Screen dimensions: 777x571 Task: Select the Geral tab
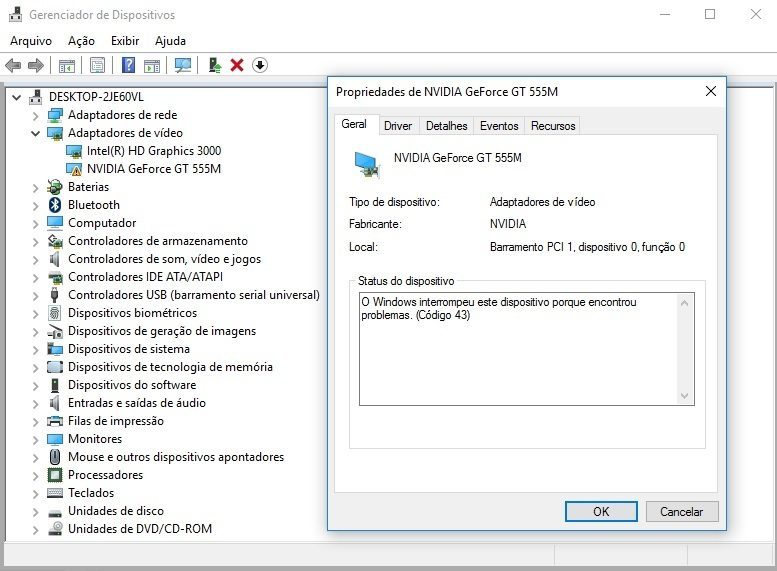coord(354,124)
